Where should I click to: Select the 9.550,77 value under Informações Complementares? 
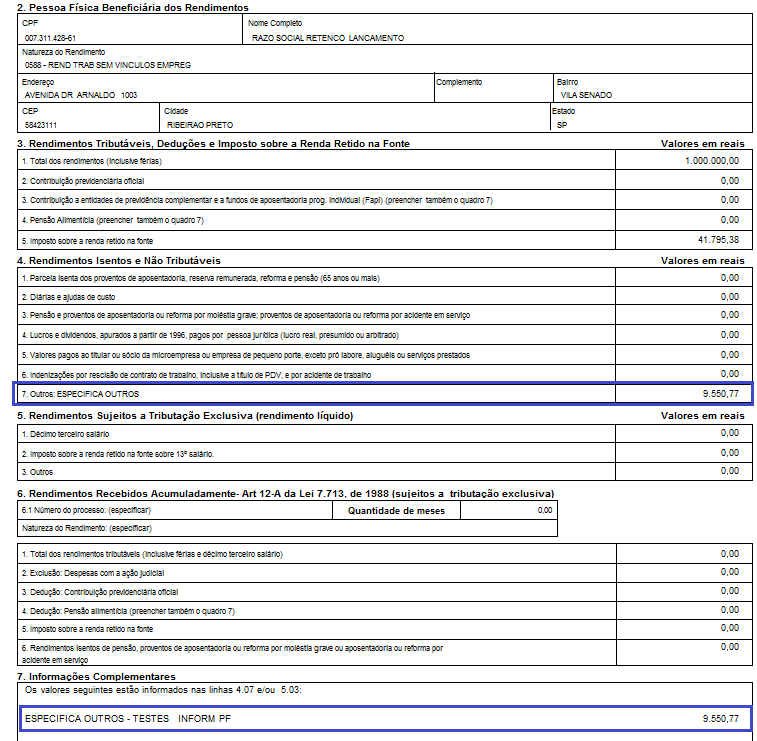(x=721, y=719)
